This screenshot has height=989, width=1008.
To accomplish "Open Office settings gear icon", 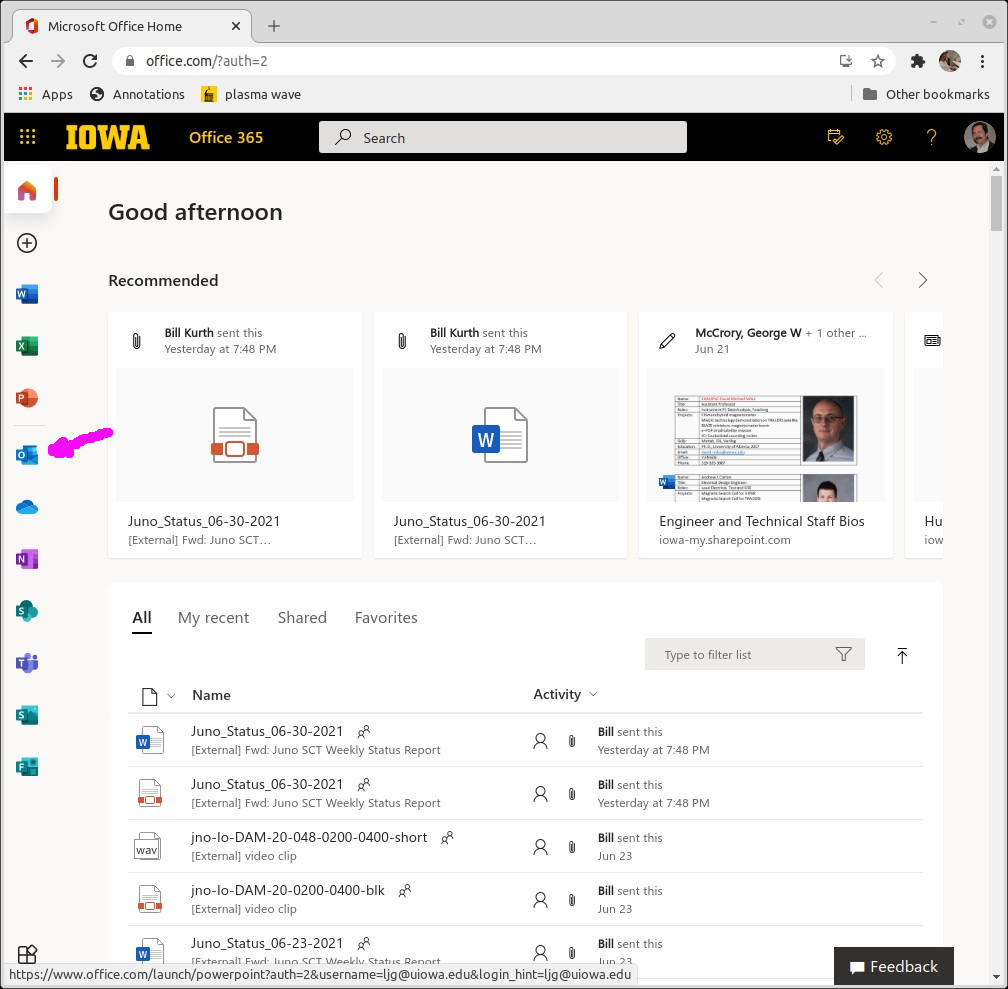I will [884, 137].
